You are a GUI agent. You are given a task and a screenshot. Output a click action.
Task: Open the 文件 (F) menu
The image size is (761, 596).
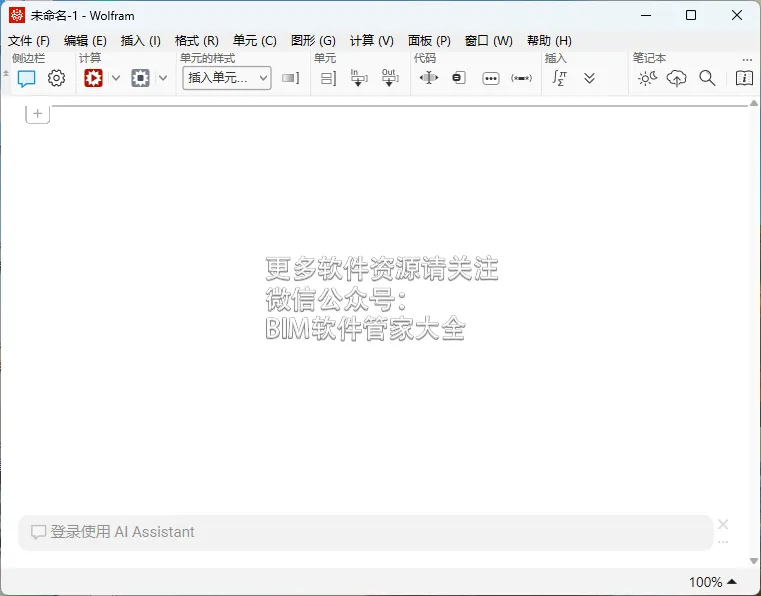point(29,41)
